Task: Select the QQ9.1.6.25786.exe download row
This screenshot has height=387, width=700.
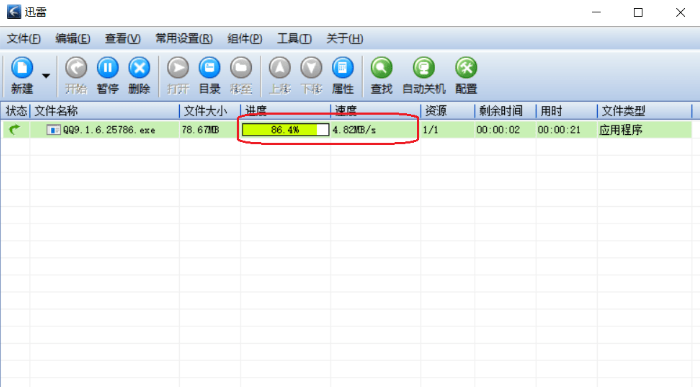Action: [x=346, y=130]
